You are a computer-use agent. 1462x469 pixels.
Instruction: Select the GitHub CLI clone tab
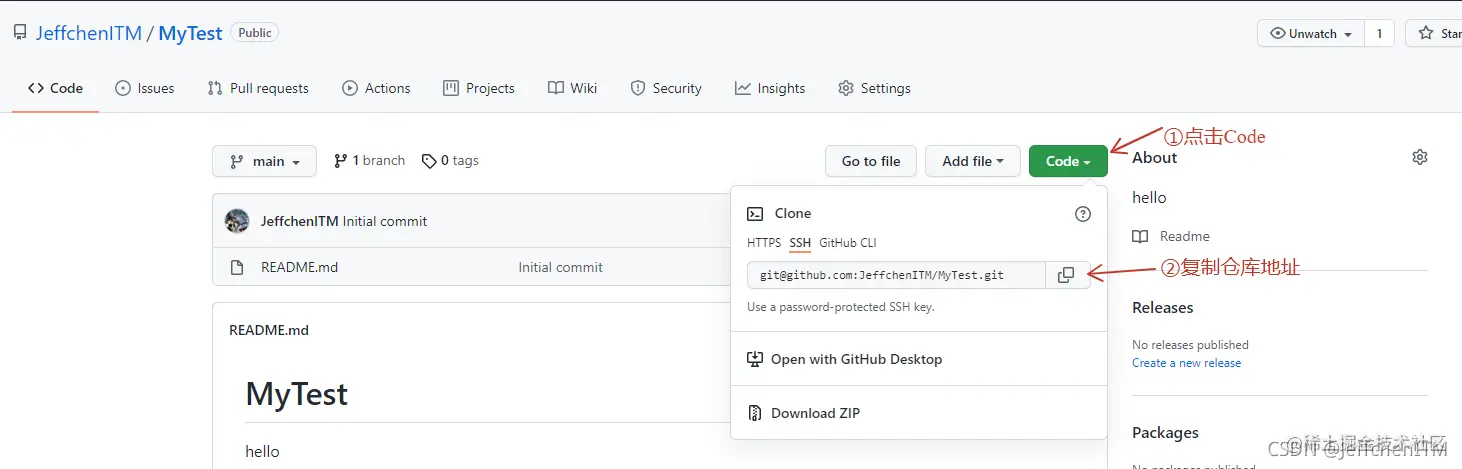pos(847,243)
